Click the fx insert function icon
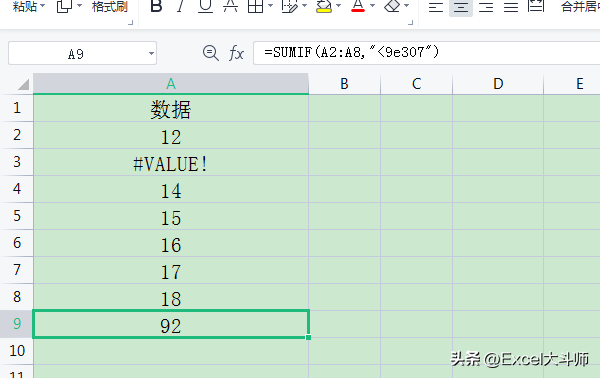This screenshot has width=600, height=378. 236,53
